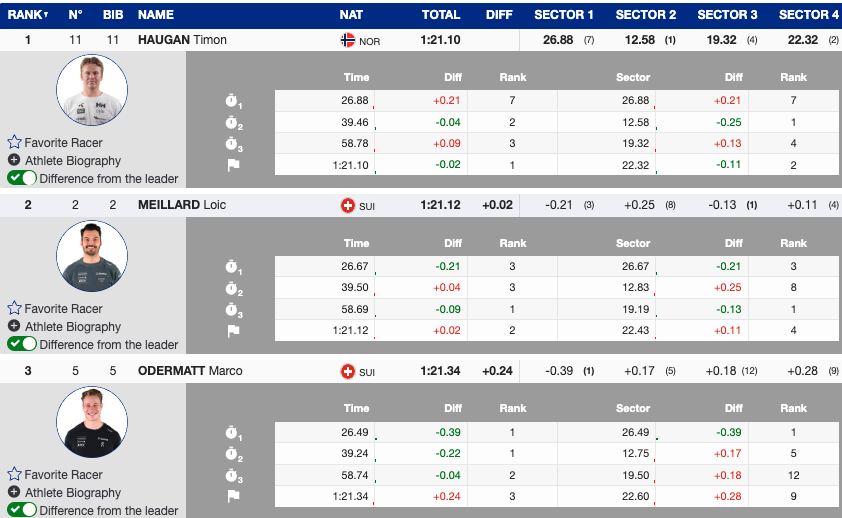The height and width of the screenshot is (518, 842).
Task: Click Norway flag icon for Haugan
Action: click(x=348, y=40)
